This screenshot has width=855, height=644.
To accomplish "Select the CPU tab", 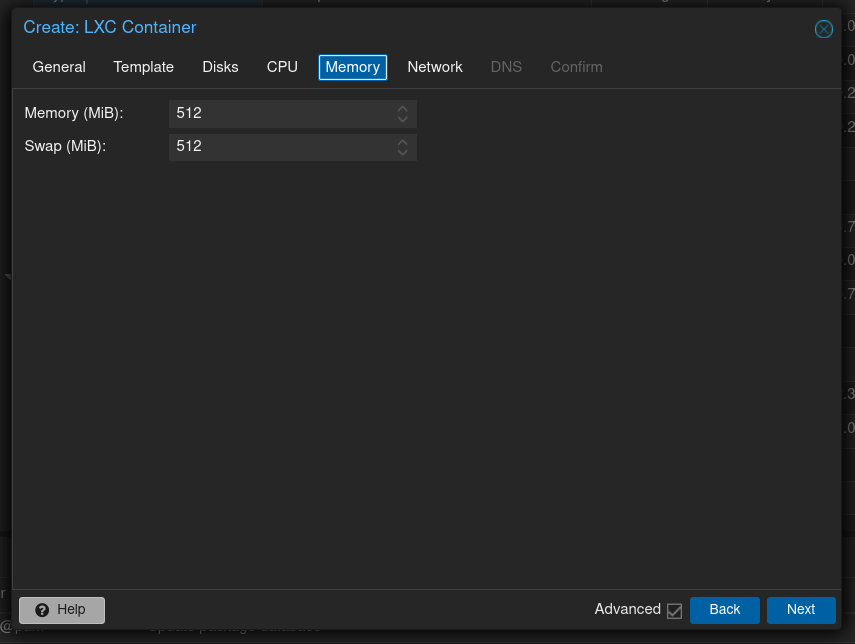I will 282,67.
